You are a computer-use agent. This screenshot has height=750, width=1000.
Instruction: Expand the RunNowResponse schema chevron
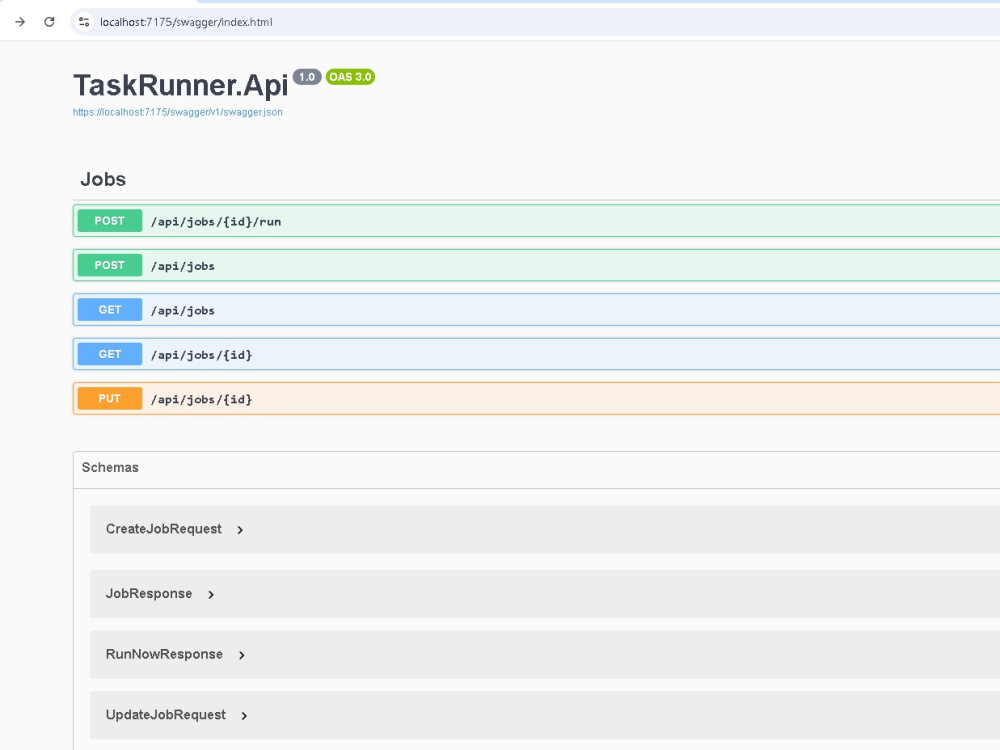coord(242,655)
